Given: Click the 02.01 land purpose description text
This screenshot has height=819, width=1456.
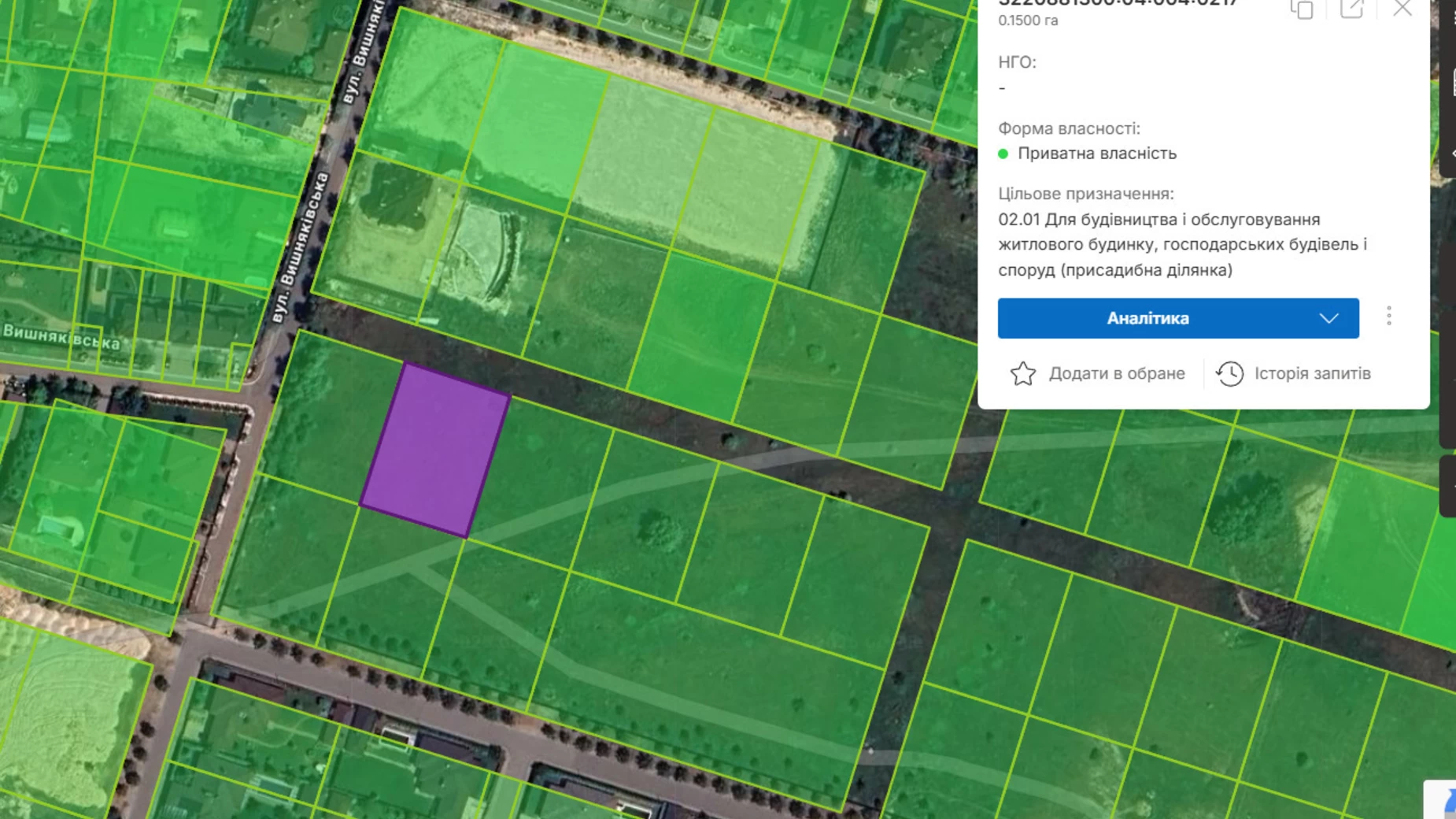Looking at the screenshot, I should (1181, 244).
